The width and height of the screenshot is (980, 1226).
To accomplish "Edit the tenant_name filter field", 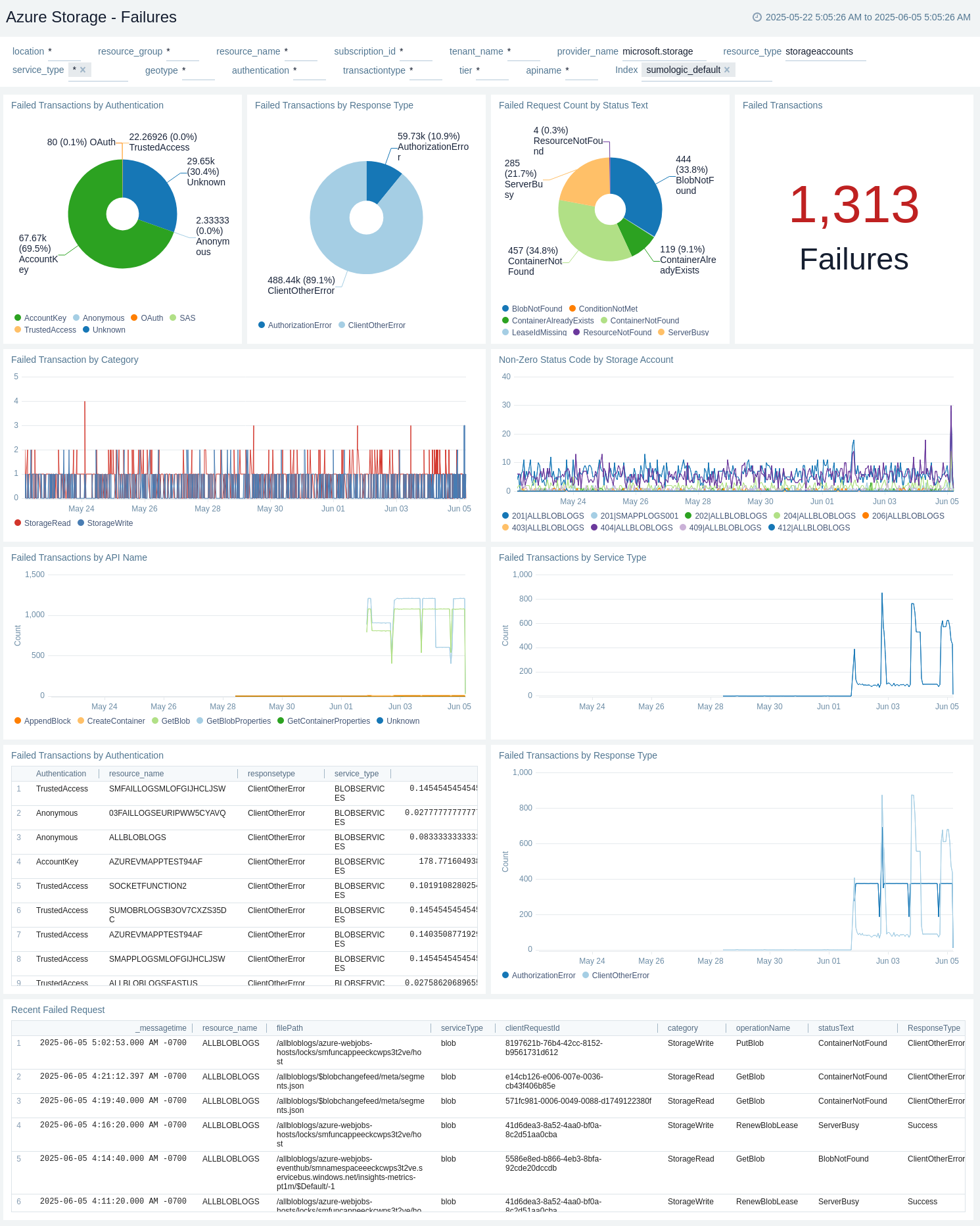I will (524, 51).
